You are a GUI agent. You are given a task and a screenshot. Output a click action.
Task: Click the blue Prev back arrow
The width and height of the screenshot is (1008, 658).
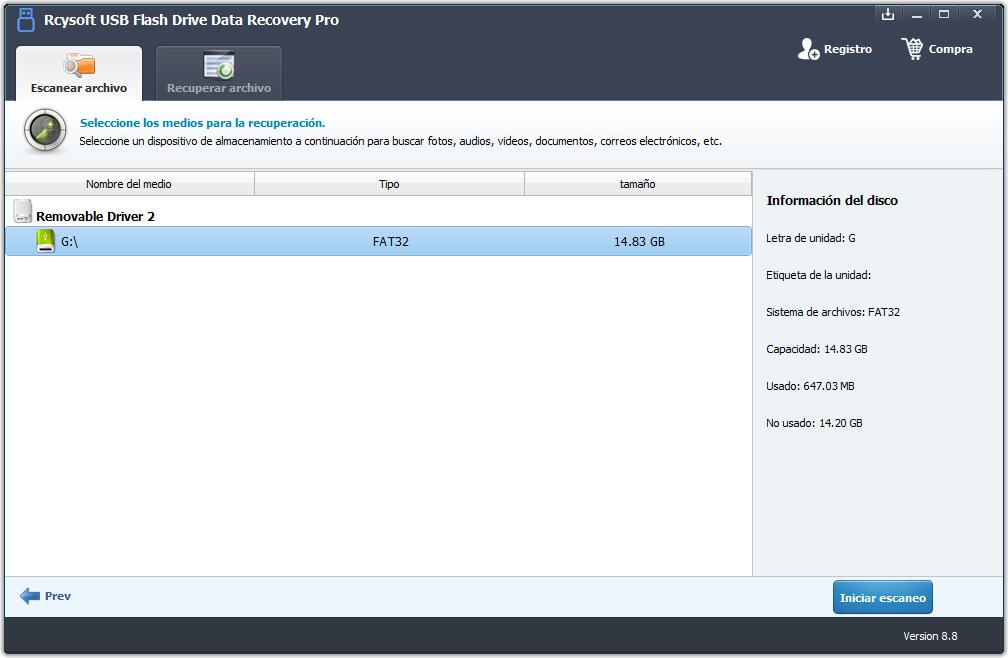point(30,596)
